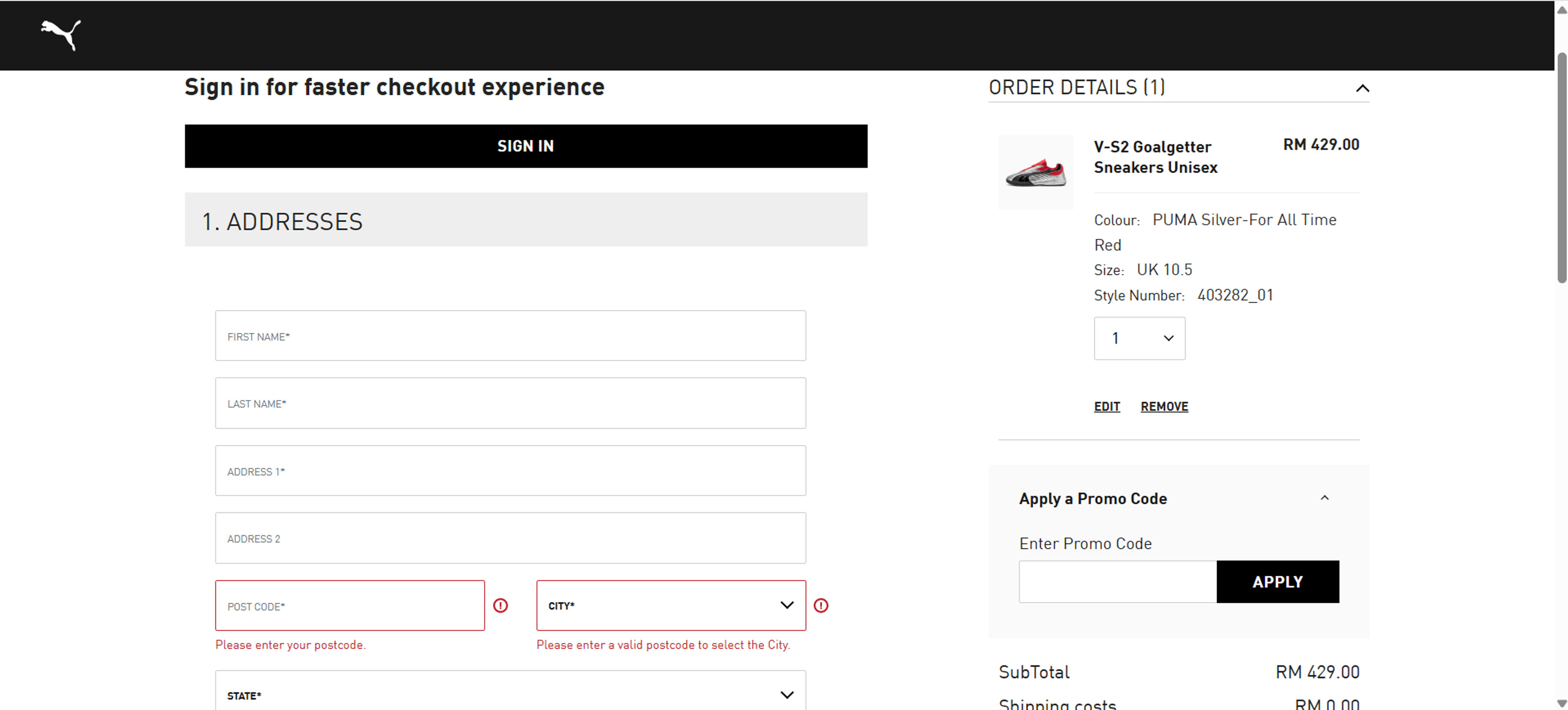Focus the First Name input field
This screenshot has height=710, width=1568.
510,335
